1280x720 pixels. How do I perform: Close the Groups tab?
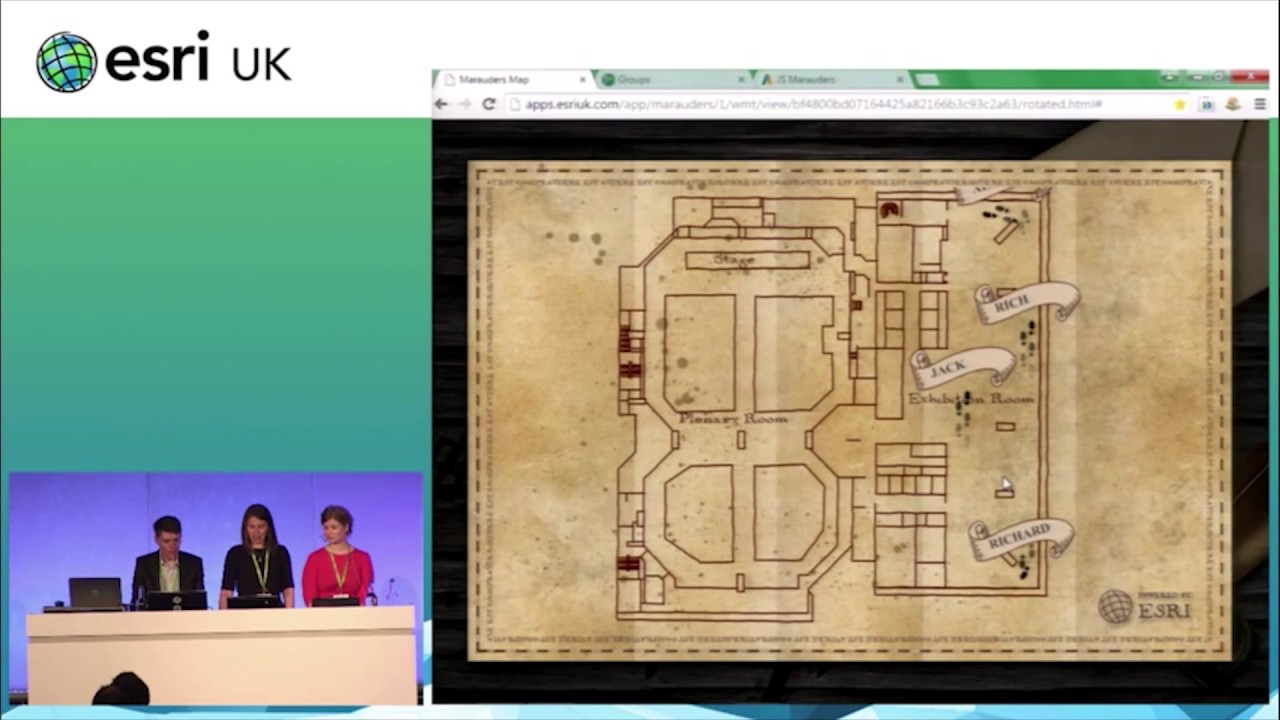(x=742, y=80)
